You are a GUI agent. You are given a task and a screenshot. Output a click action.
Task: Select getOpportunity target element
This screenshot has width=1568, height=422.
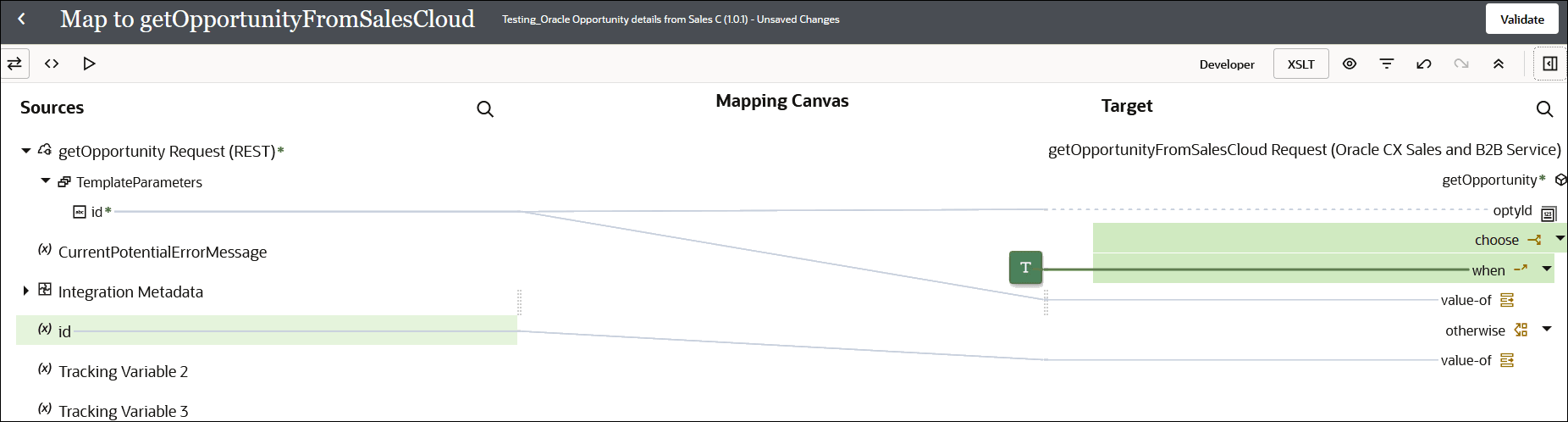[x=1489, y=180]
